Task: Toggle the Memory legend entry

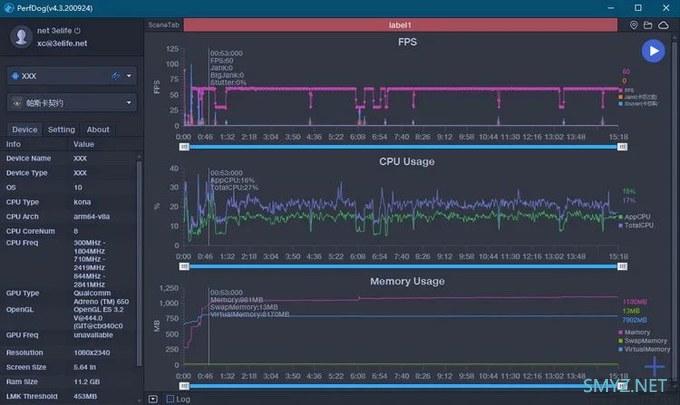Action: 634,332
